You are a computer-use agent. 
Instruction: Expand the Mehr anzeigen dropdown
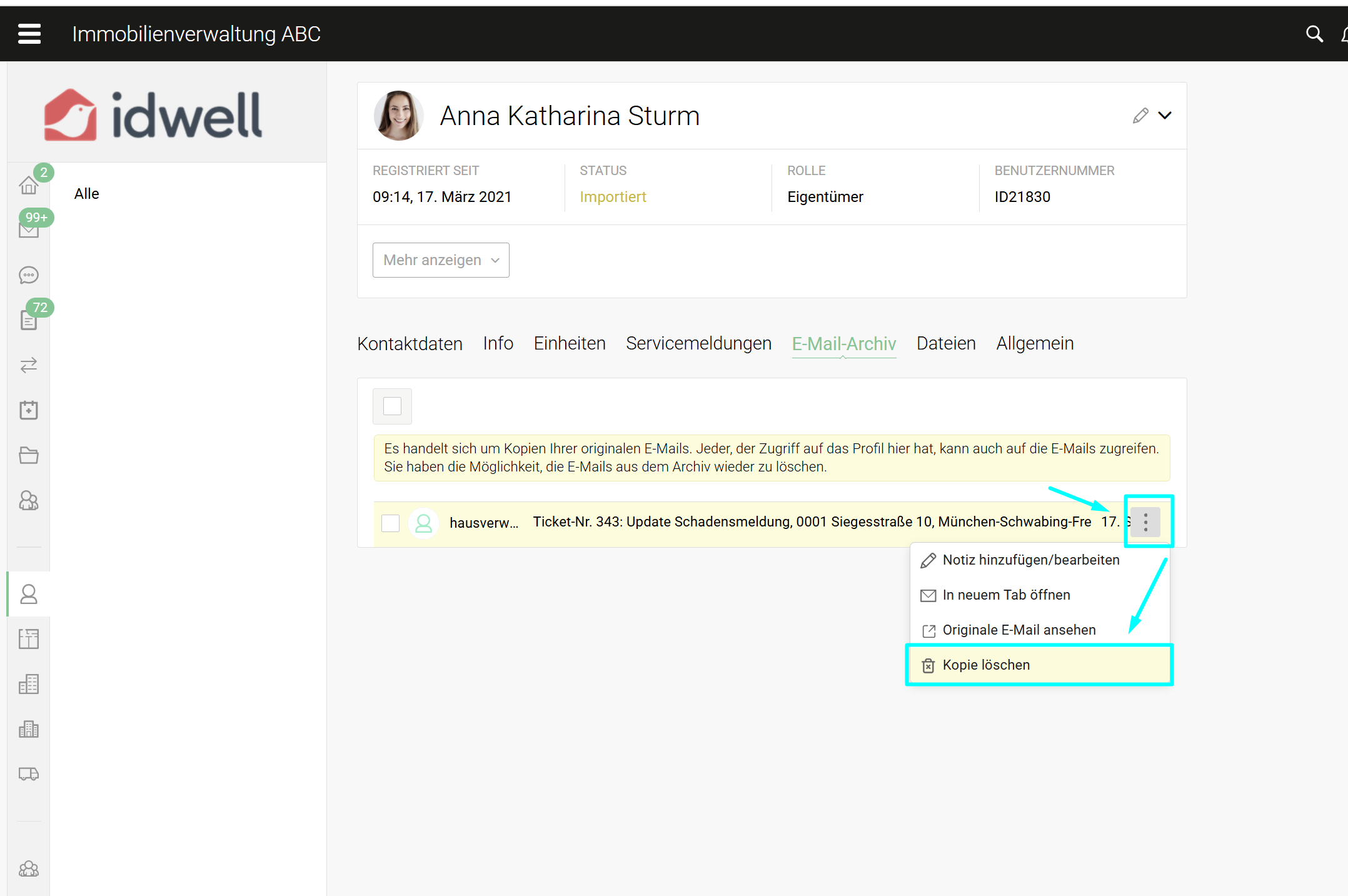click(441, 260)
